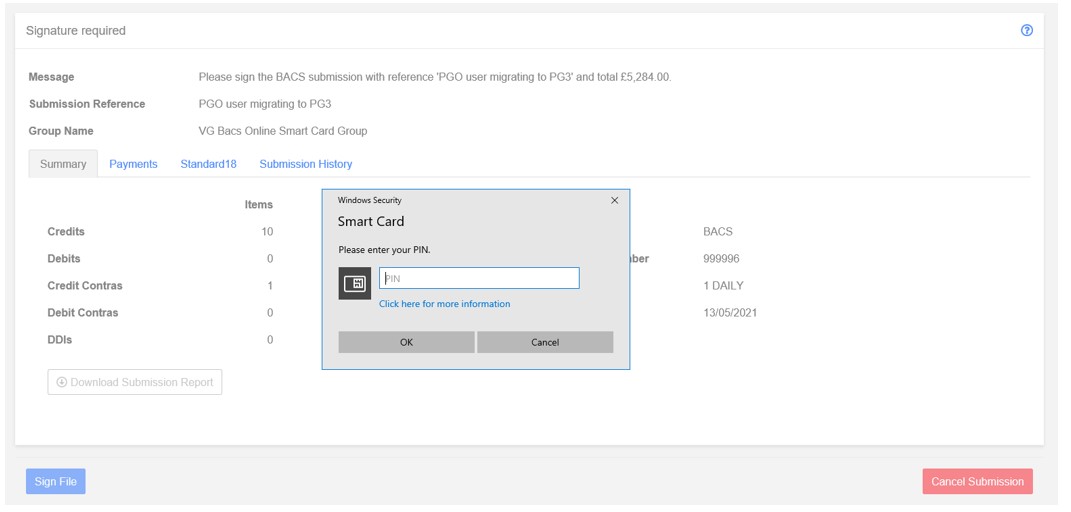Image resolution: width=1071 pixels, height=512 pixels.
Task: Select the Summary tab
Action: (x=63, y=164)
